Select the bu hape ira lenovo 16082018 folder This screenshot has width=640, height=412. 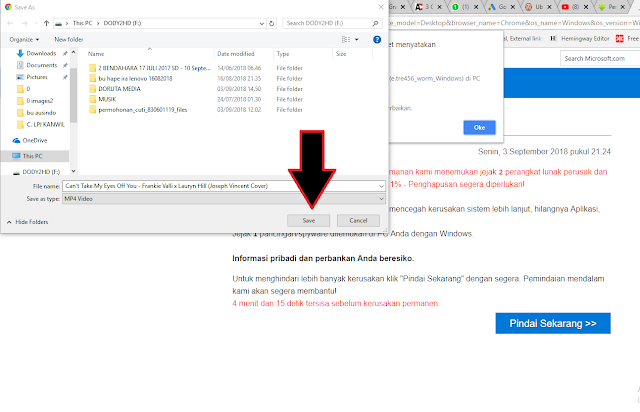point(131,78)
